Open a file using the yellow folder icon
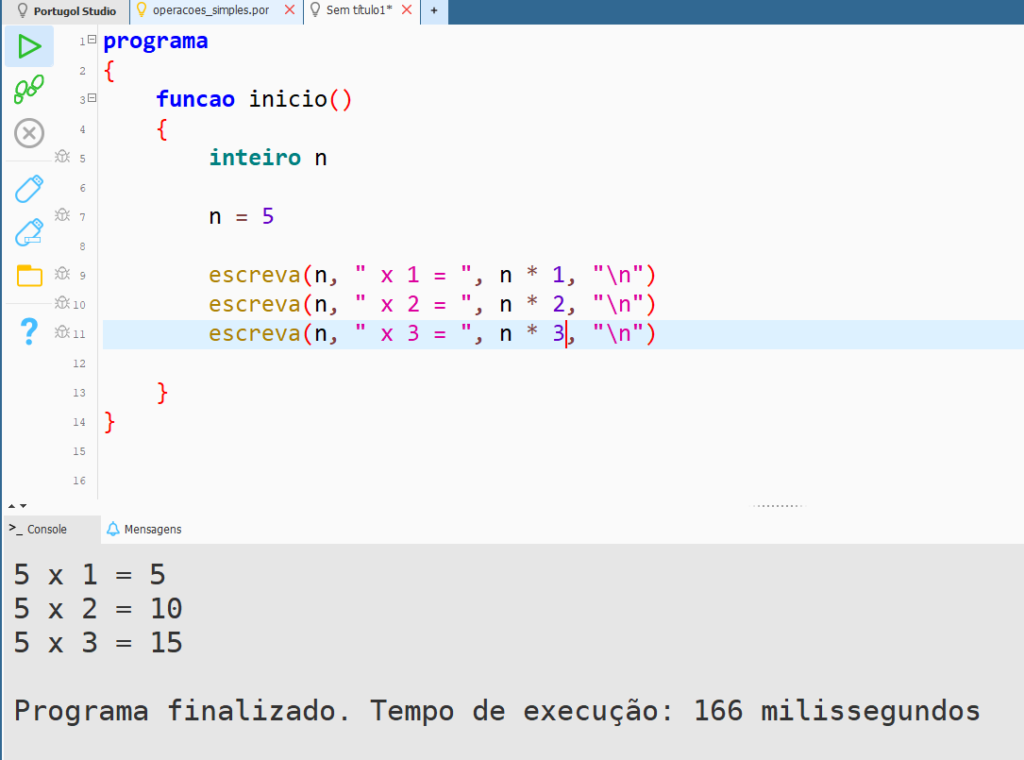 click(x=29, y=276)
